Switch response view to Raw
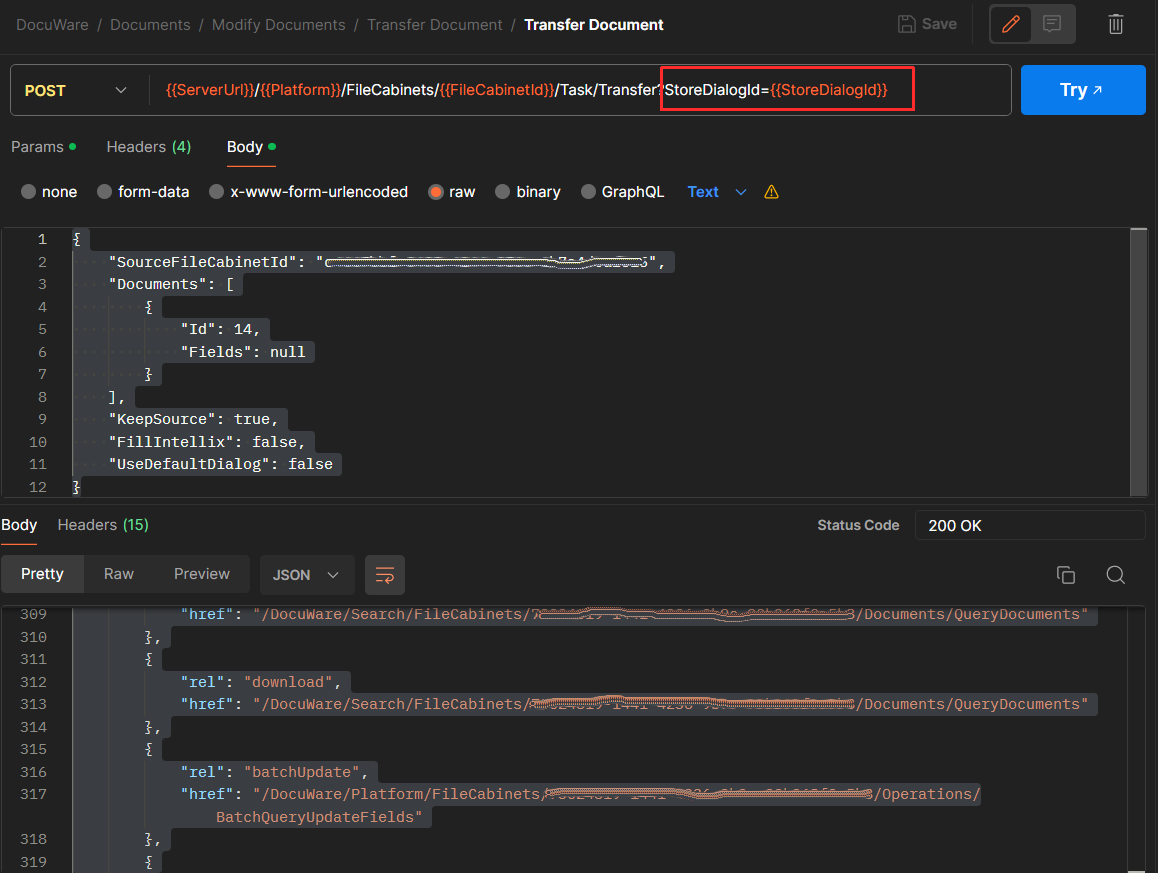 [119, 574]
